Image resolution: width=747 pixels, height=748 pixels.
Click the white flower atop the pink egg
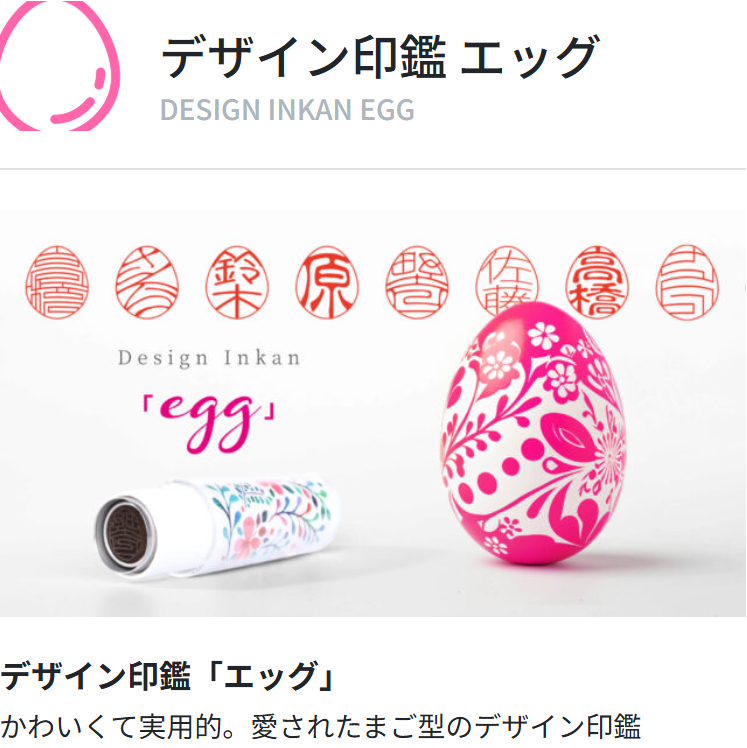tap(544, 334)
